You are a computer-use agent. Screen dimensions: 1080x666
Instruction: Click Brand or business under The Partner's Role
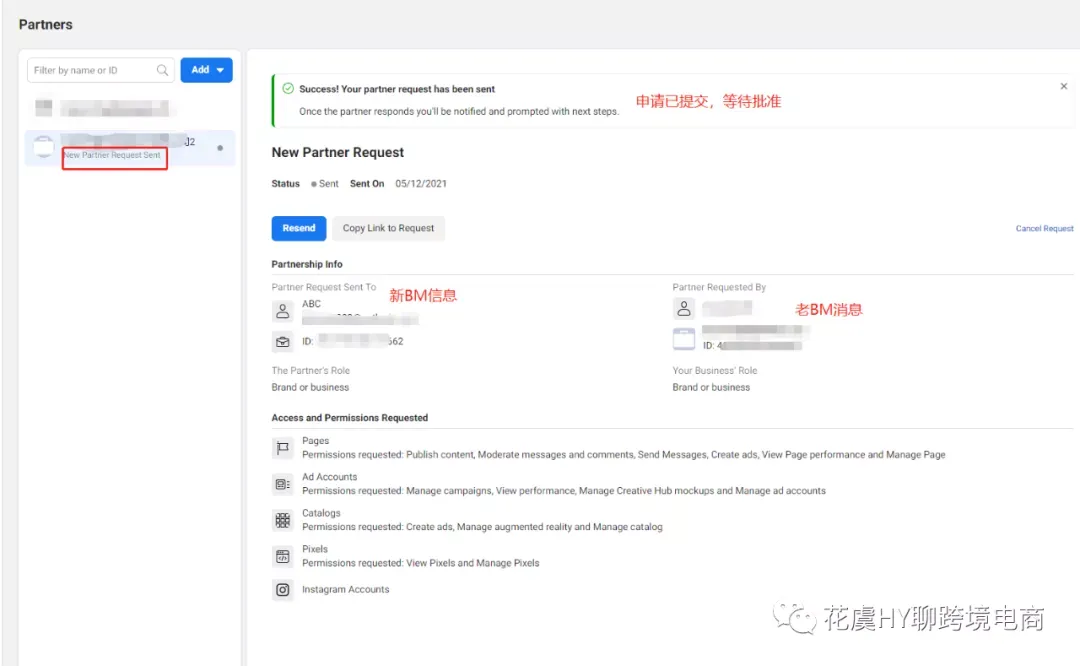tap(310, 387)
